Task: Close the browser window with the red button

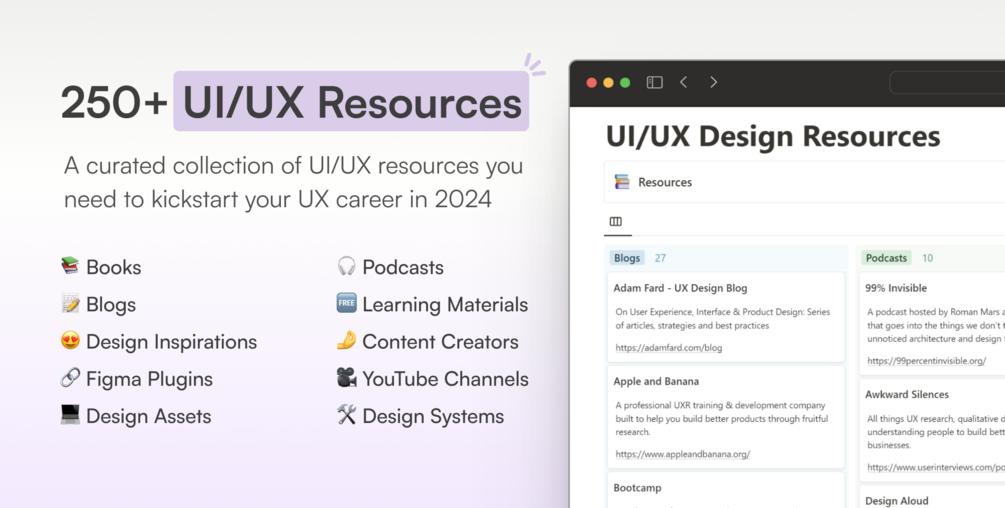Action: pyautogui.click(x=592, y=83)
